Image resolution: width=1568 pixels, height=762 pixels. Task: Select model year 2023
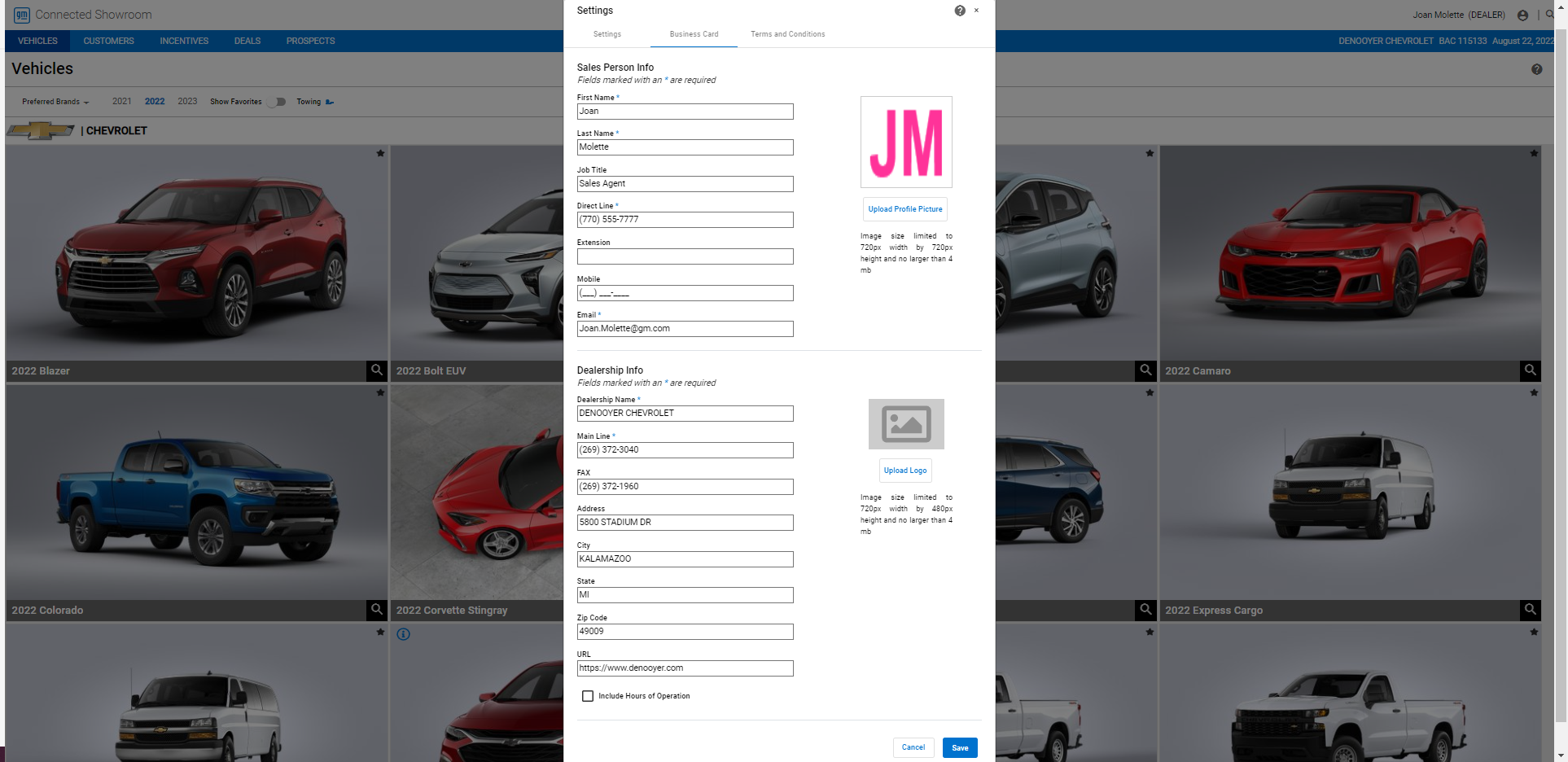pyautogui.click(x=187, y=102)
